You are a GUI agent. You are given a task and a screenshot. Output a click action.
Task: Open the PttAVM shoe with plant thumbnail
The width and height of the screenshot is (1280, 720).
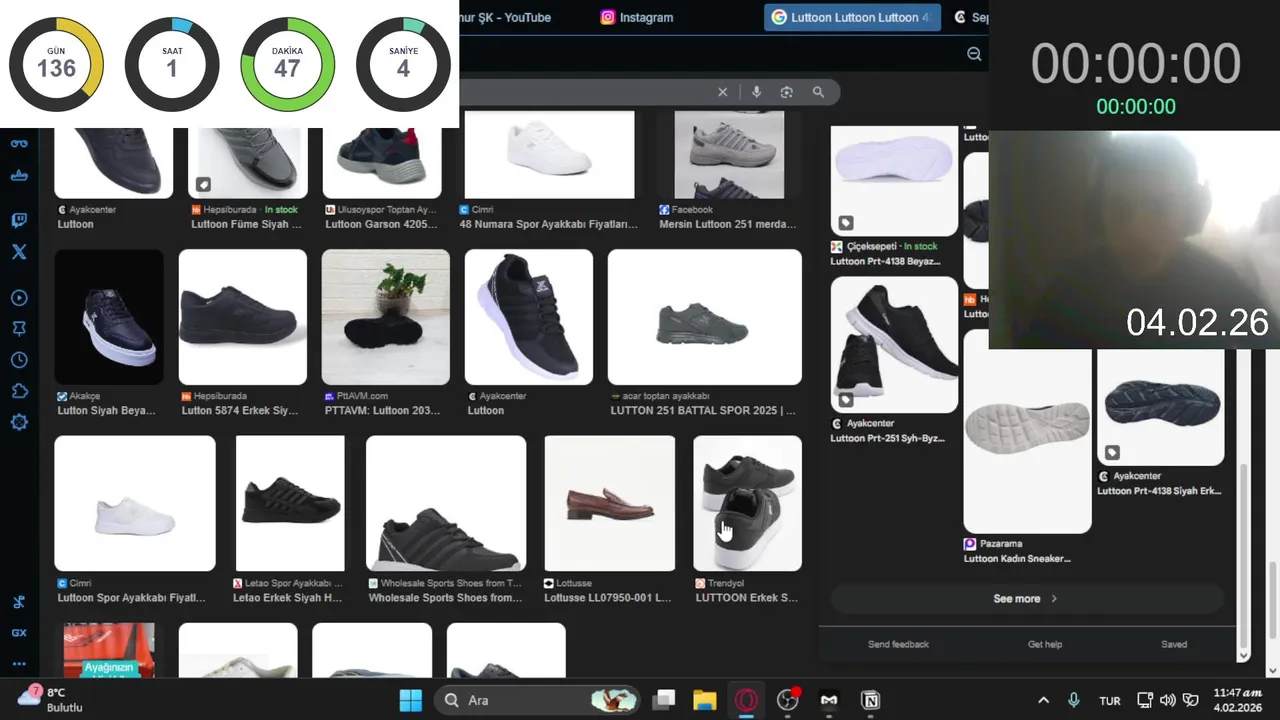(x=386, y=317)
